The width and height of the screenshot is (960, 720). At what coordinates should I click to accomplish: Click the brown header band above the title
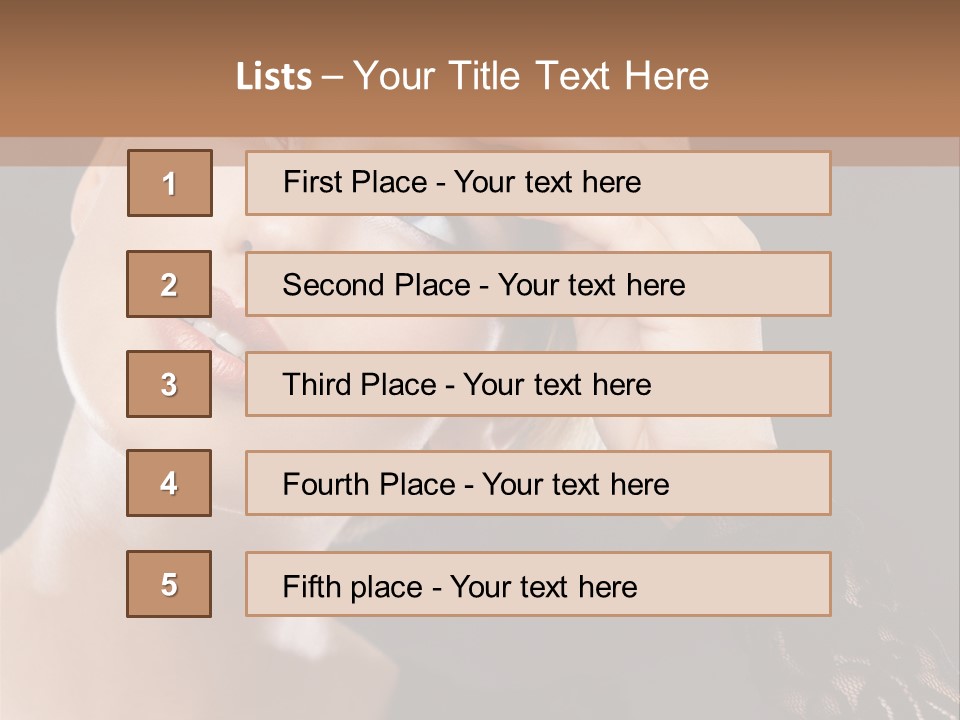click(480, 22)
